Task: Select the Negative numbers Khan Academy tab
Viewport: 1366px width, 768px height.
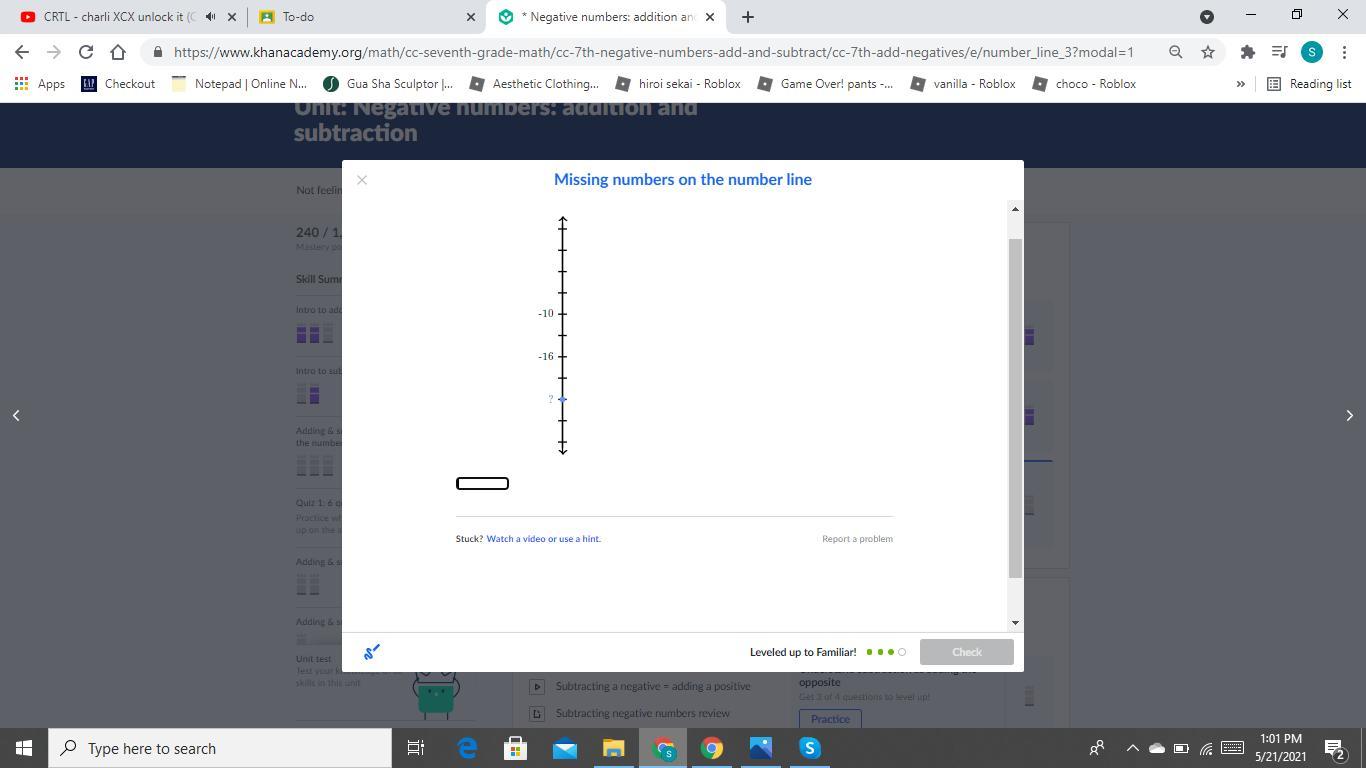Action: 608,17
